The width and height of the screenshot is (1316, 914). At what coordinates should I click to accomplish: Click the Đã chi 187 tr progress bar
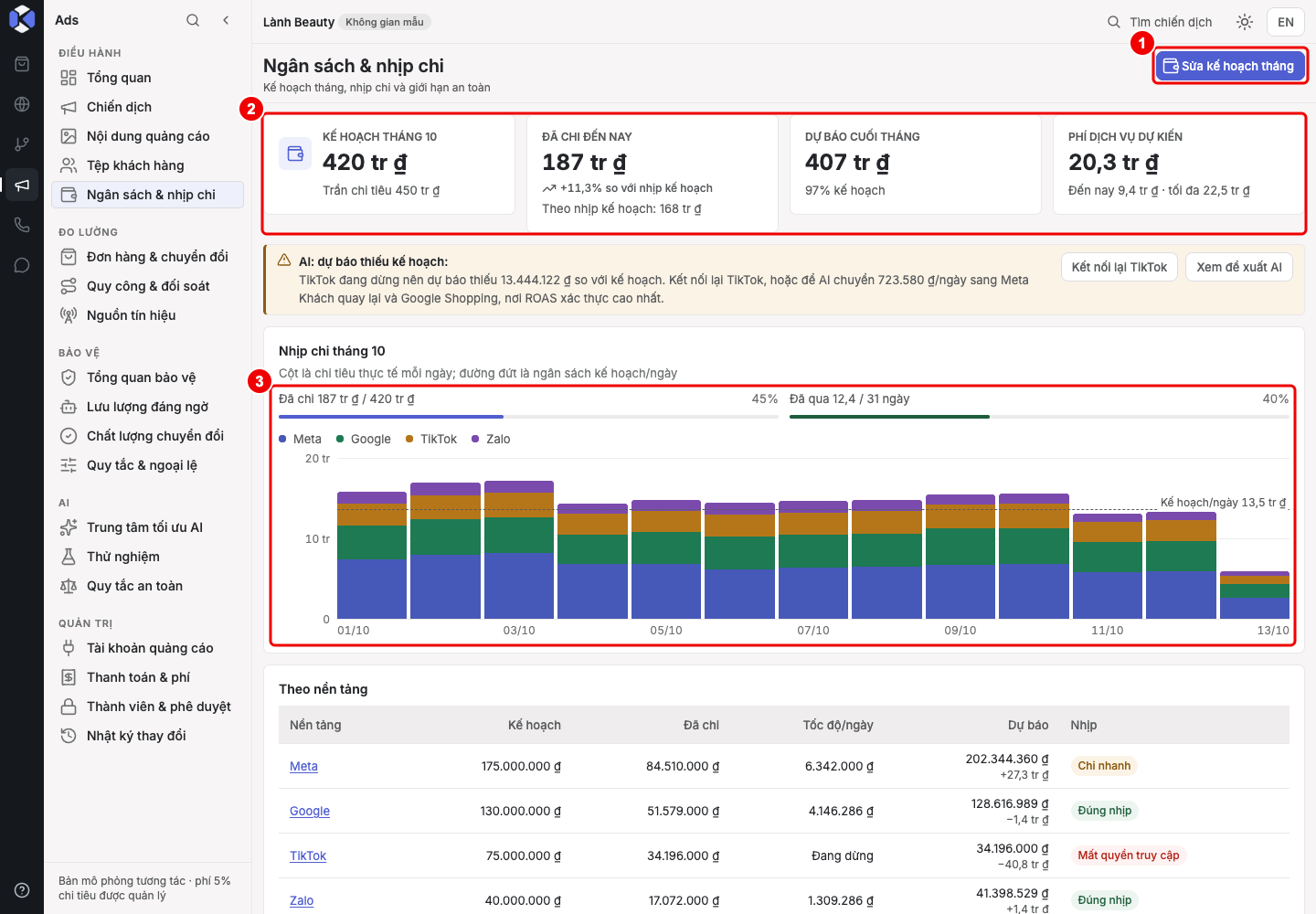[528, 417]
